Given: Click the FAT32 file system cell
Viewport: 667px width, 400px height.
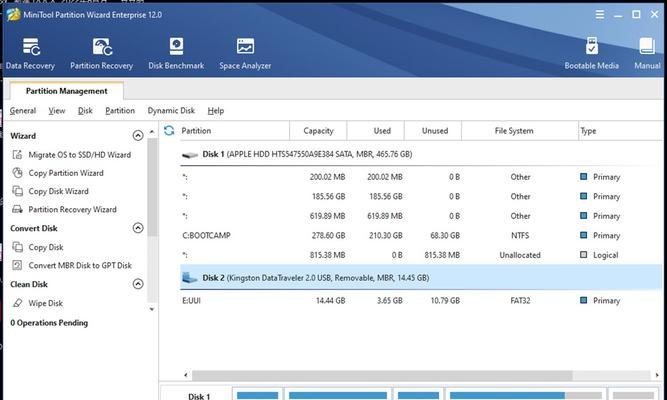Looking at the screenshot, I should pos(520,300).
